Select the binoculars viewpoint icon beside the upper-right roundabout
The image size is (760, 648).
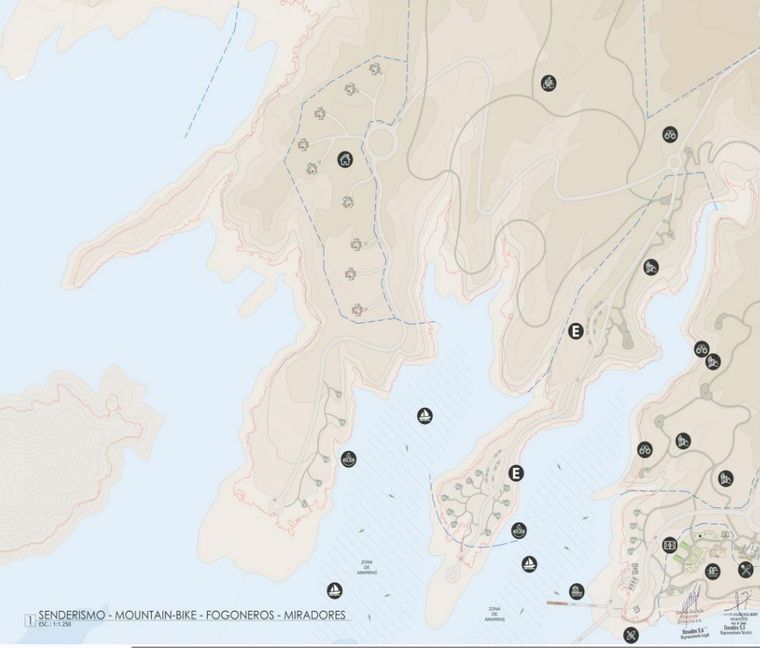tap(670, 134)
